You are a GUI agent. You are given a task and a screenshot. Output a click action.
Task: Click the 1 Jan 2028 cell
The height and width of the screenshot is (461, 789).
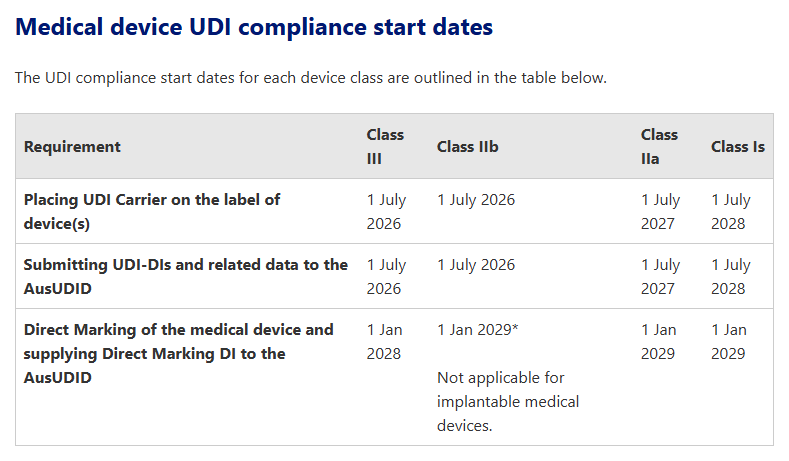click(384, 341)
